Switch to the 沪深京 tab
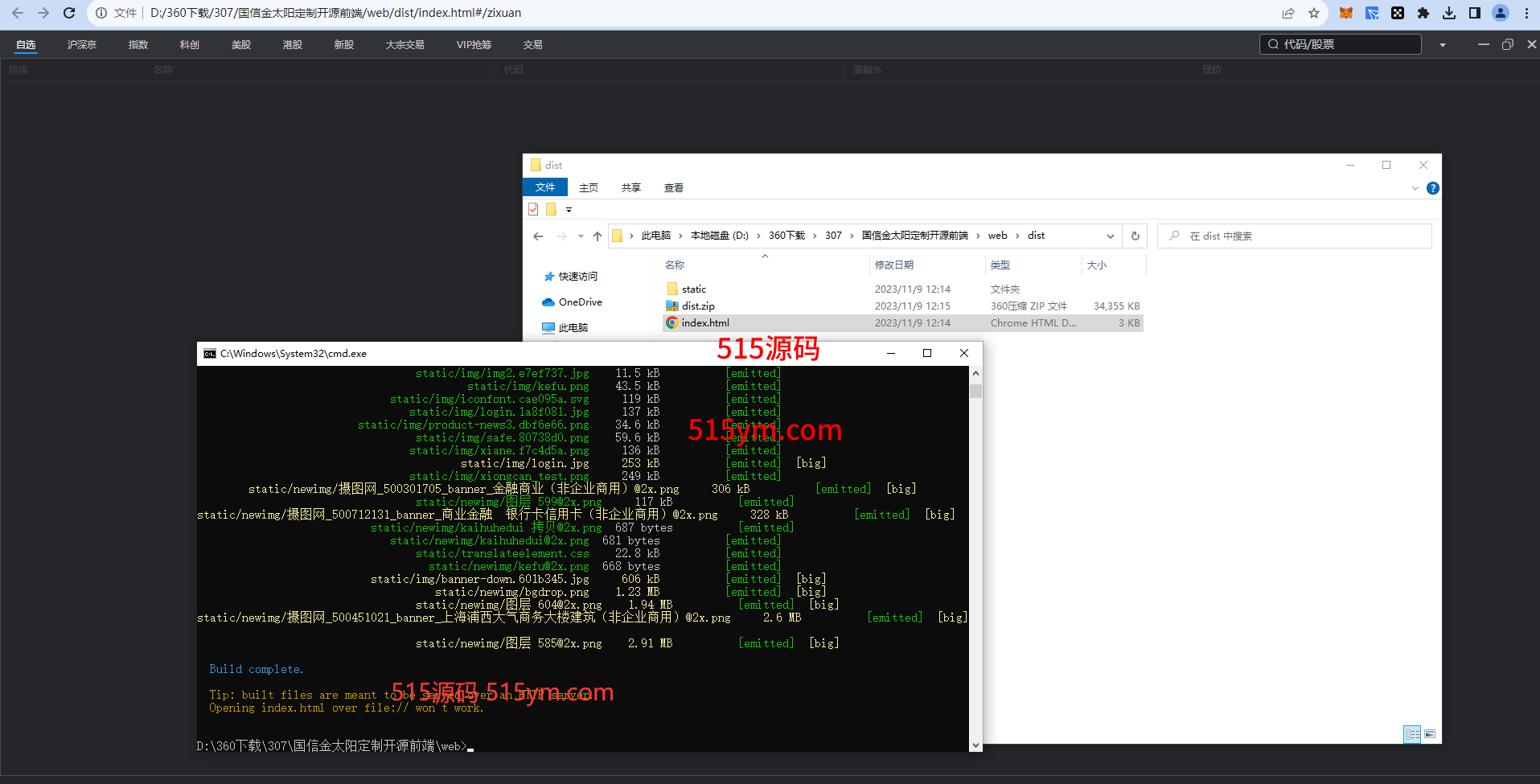 (81, 45)
